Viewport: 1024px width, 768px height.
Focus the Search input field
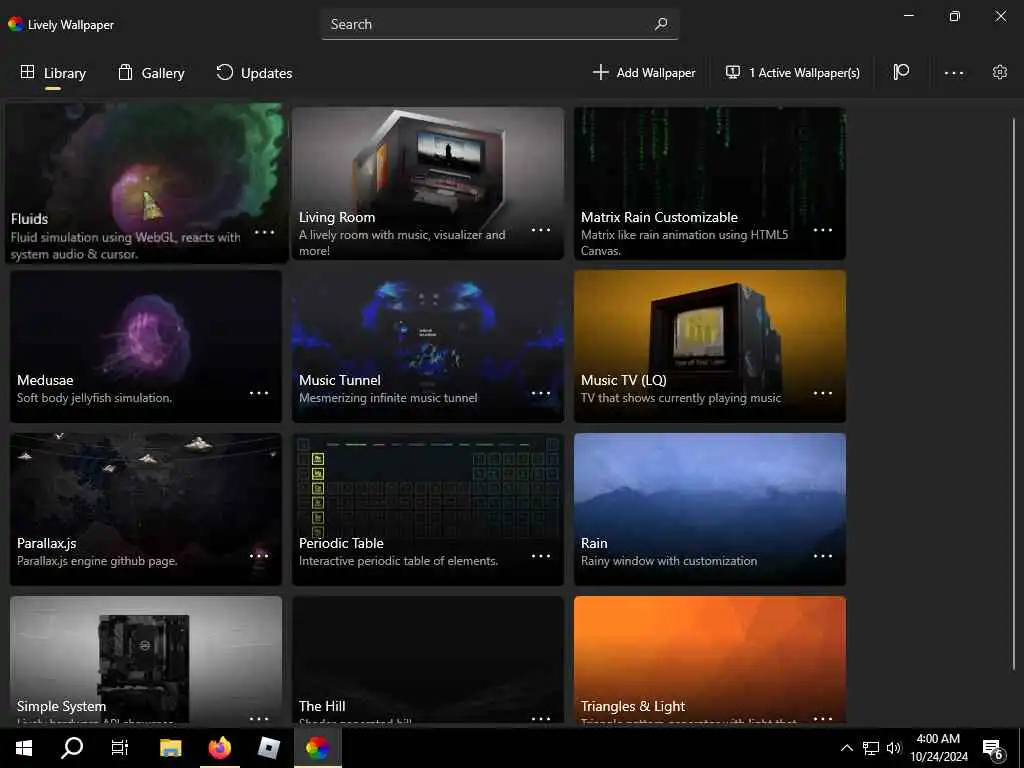tap(500, 24)
